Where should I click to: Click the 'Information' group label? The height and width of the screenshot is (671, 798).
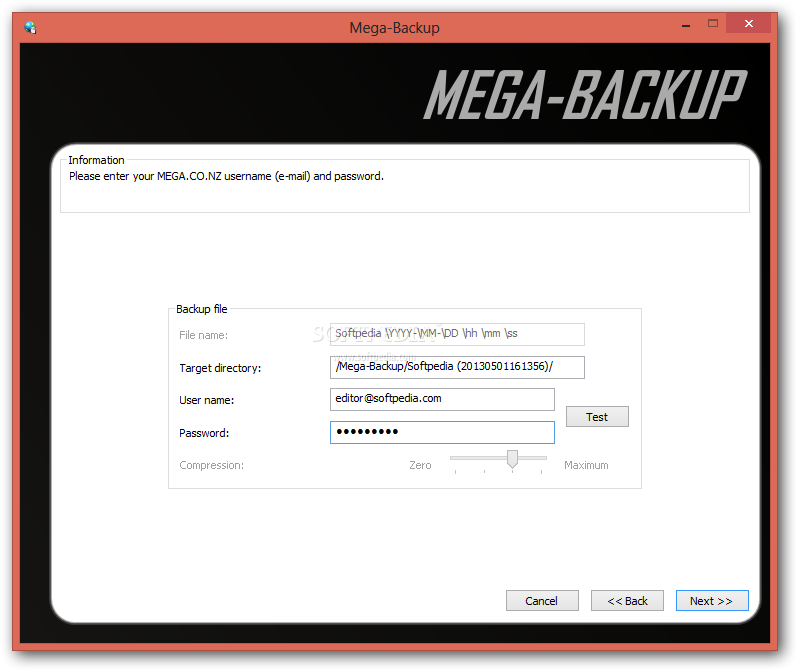pos(96,160)
